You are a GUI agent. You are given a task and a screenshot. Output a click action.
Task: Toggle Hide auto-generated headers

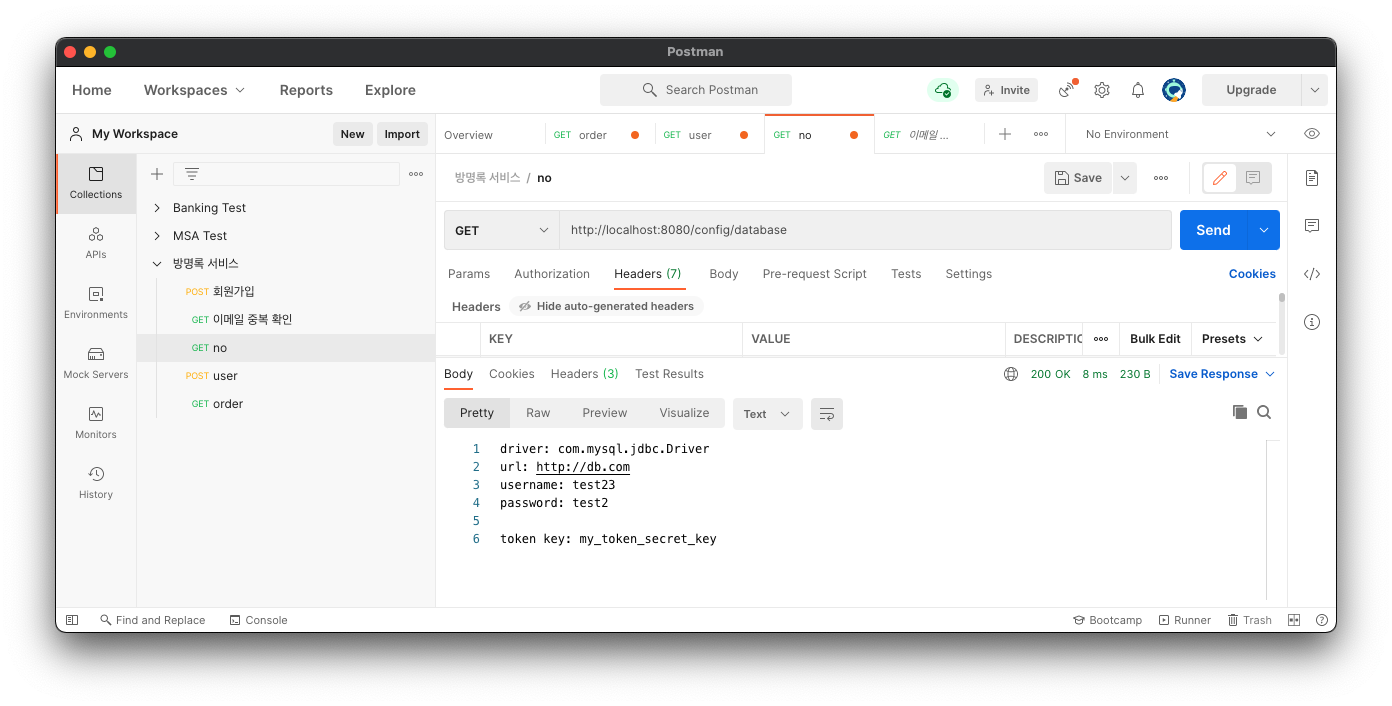606,306
